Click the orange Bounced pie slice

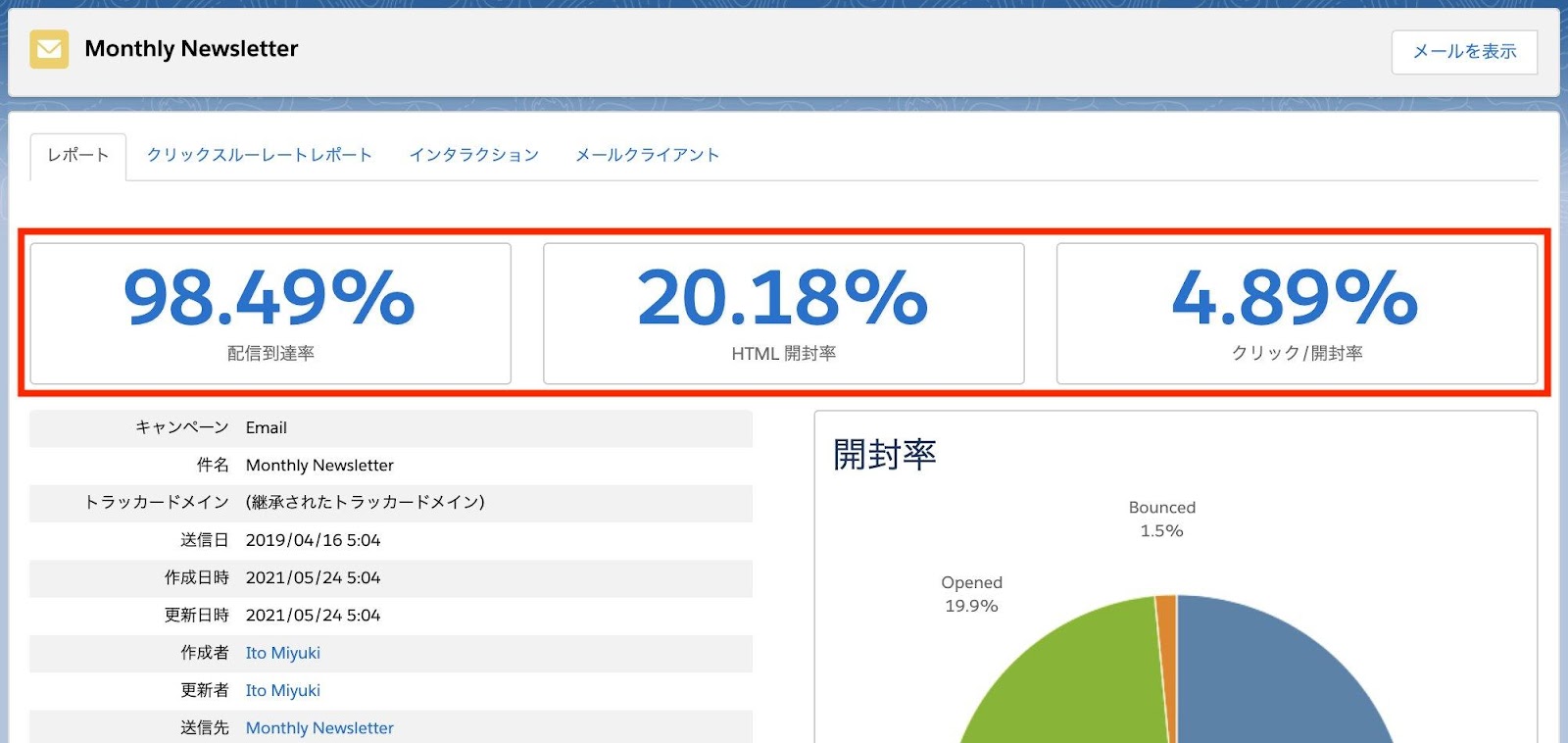point(1166,637)
